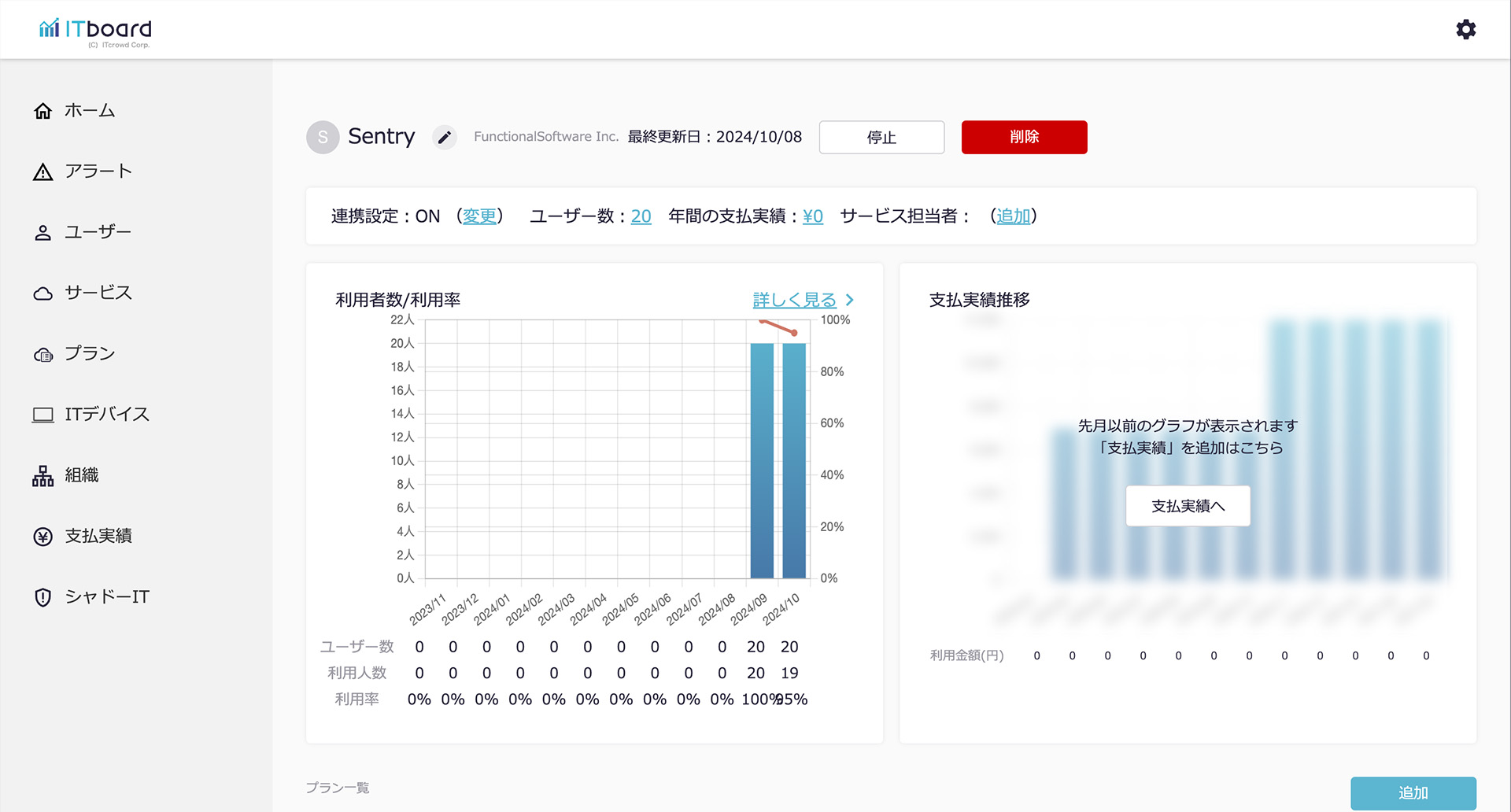Open the user count 20 link
This screenshot has width=1511, height=812.
tap(641, 216)
